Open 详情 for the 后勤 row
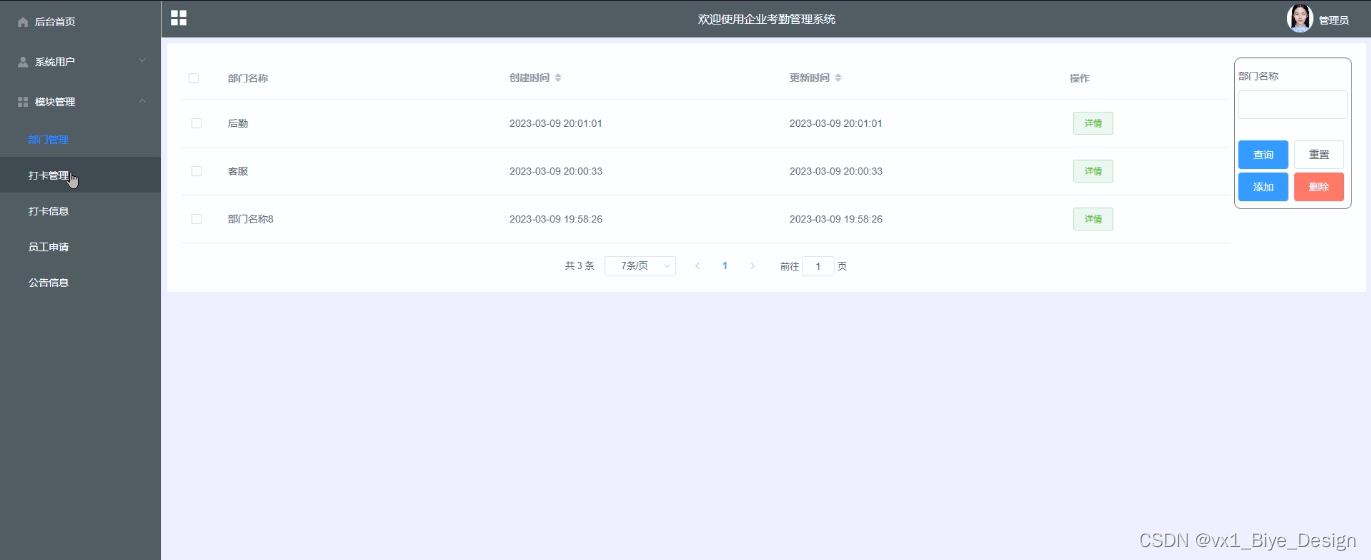The image size is (1371, 560). (1093, 123)
